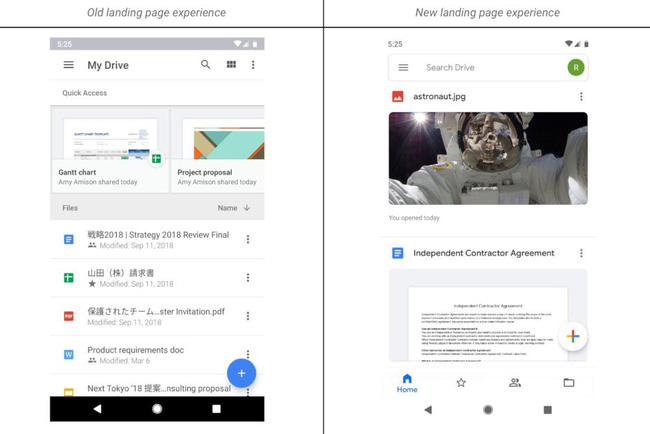This screenshot has width=650, height=434.
Task: Open more options for ster Invitation.pdf
Action: tap(248, 316)
